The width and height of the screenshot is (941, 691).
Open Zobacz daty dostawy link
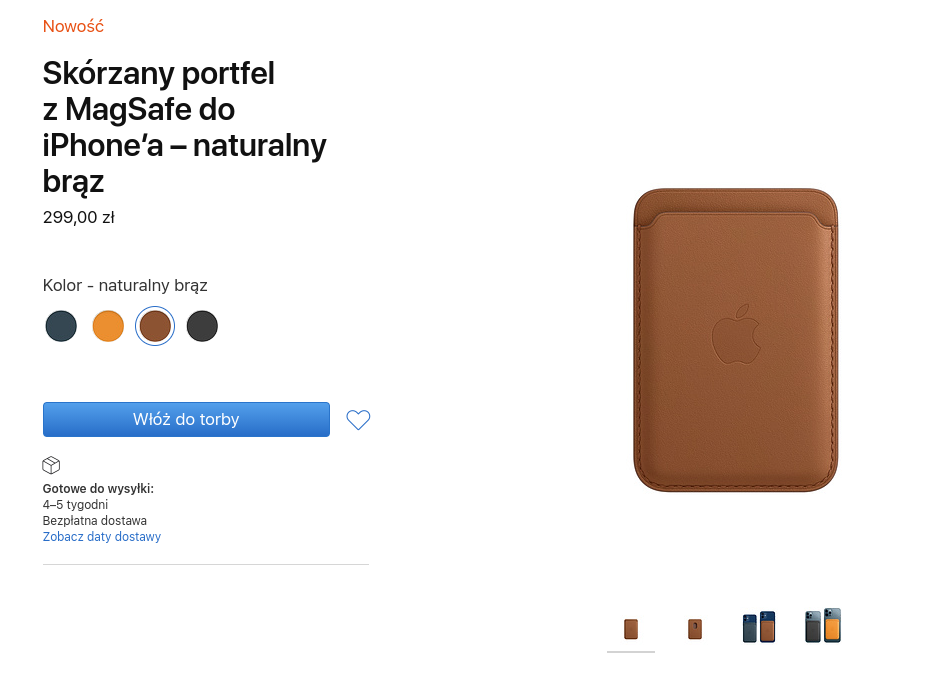pos(101,536)
